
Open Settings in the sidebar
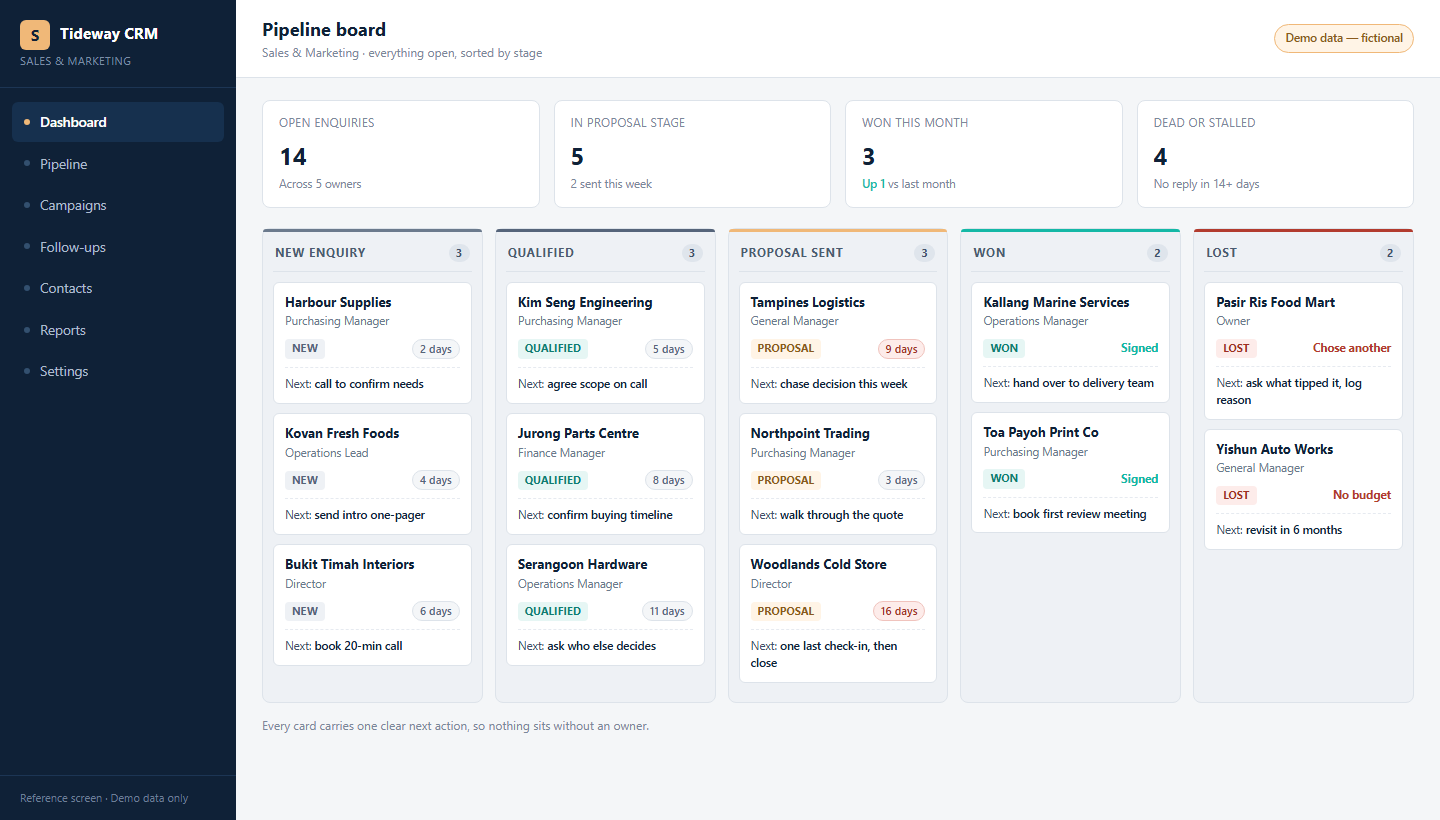118,371
